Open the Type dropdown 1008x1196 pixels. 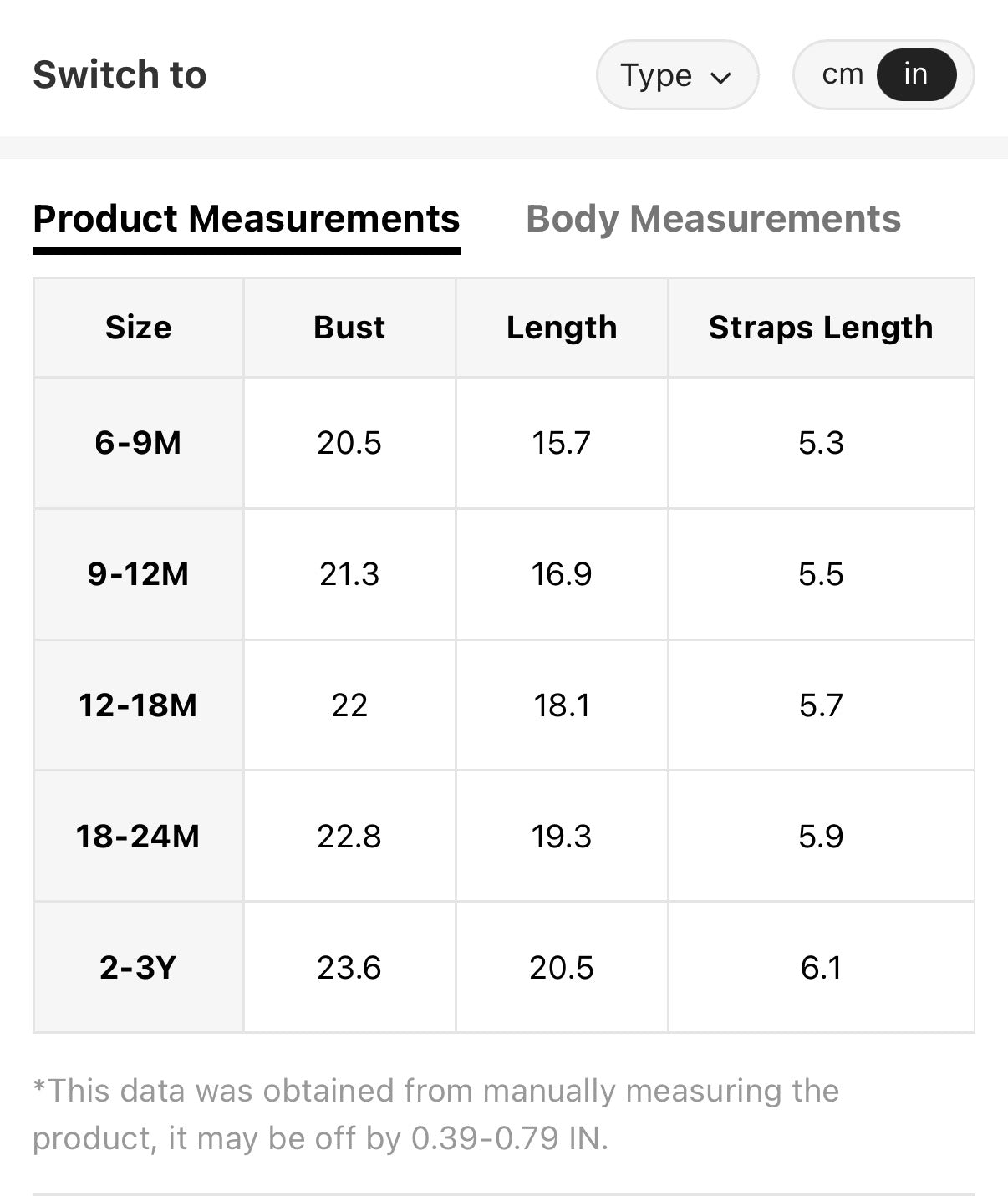(676, 75)
